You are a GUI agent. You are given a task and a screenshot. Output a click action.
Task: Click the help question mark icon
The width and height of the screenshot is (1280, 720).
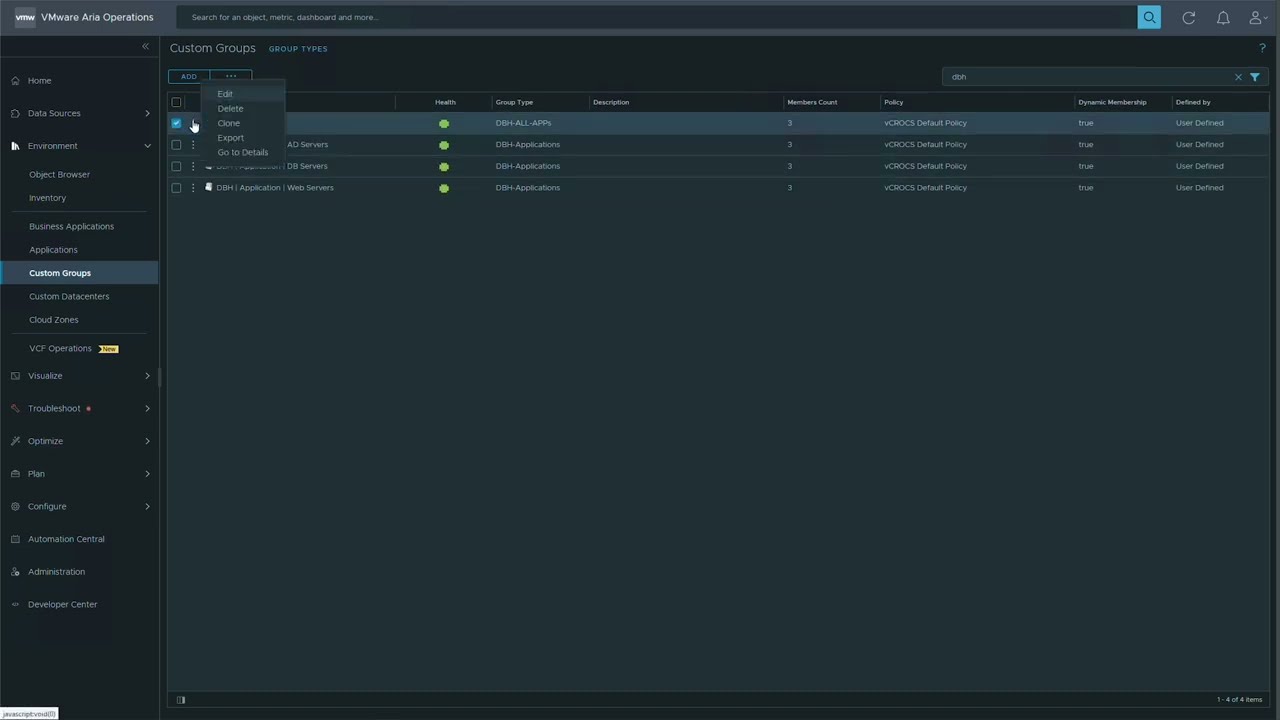pyautogui.click(x=1263, y=48)
